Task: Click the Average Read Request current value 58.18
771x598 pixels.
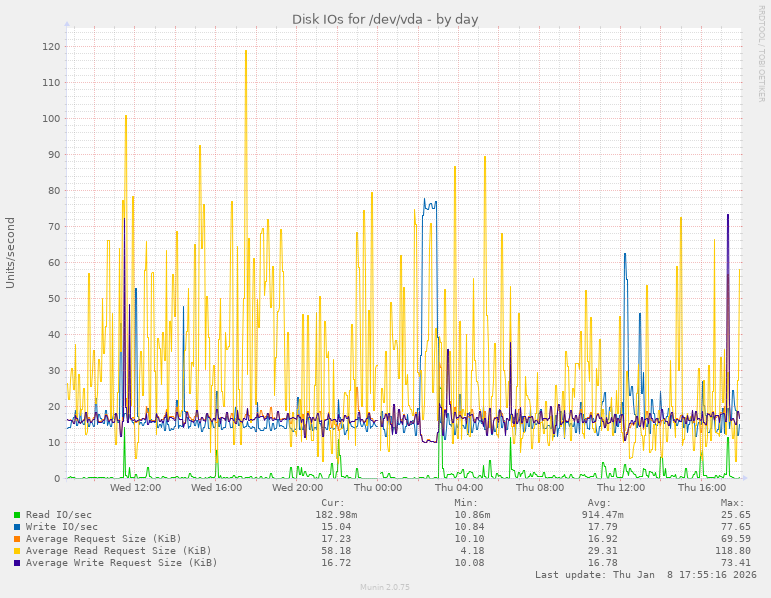Action: tap(336, 551)
